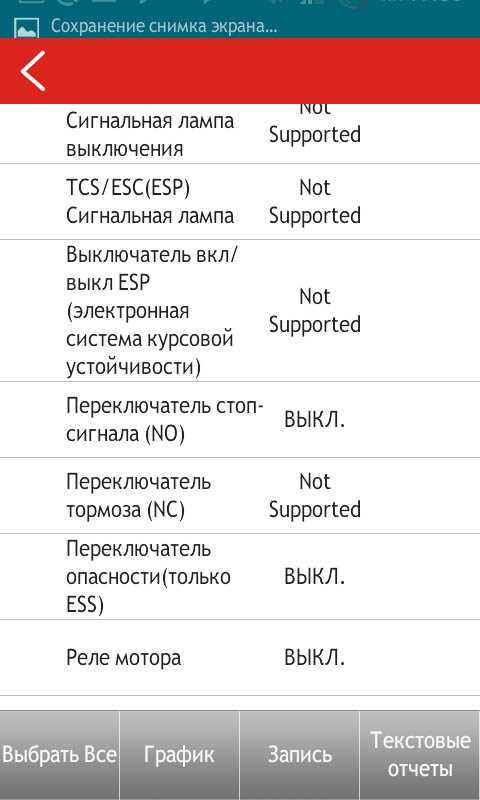
Task: Select the Реле мотора row
Action: pyautogui.click(x=240, y=658)
